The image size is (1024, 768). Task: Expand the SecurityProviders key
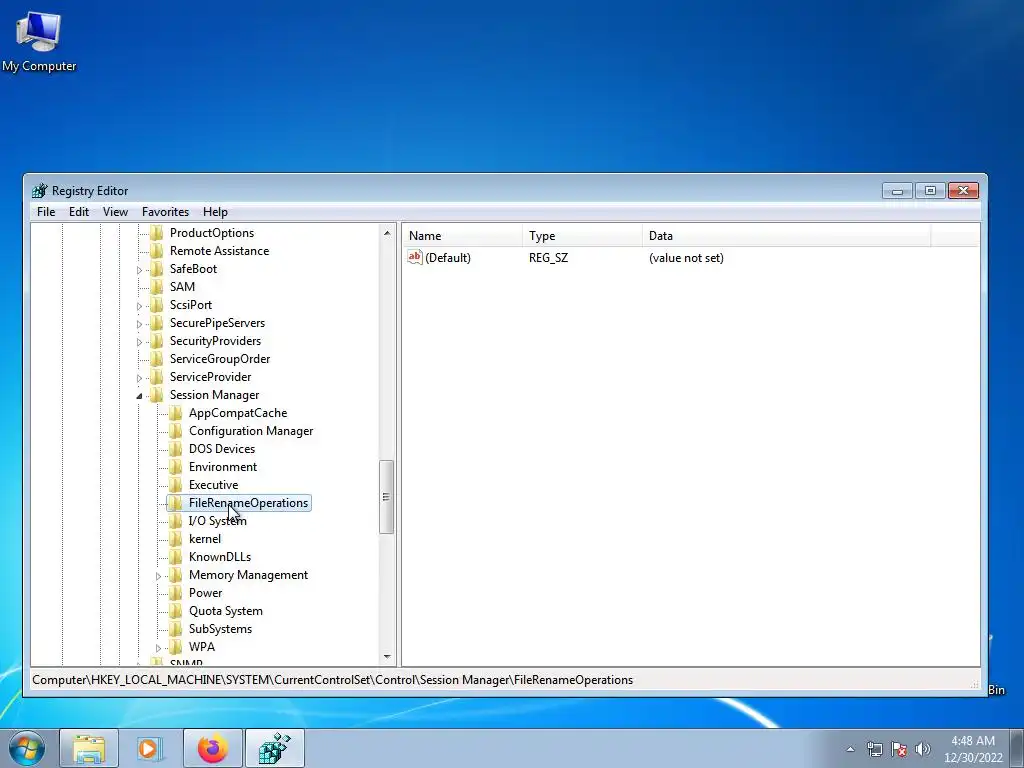click(139, 342)
